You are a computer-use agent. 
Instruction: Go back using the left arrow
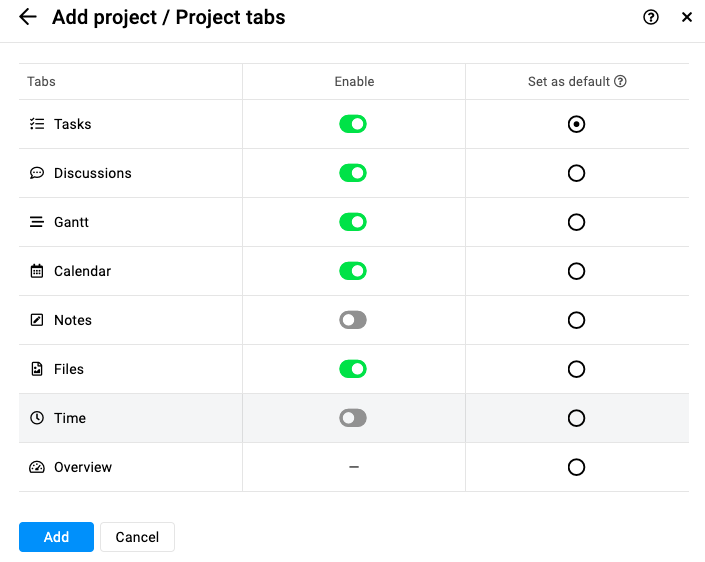tap(28, 17)
